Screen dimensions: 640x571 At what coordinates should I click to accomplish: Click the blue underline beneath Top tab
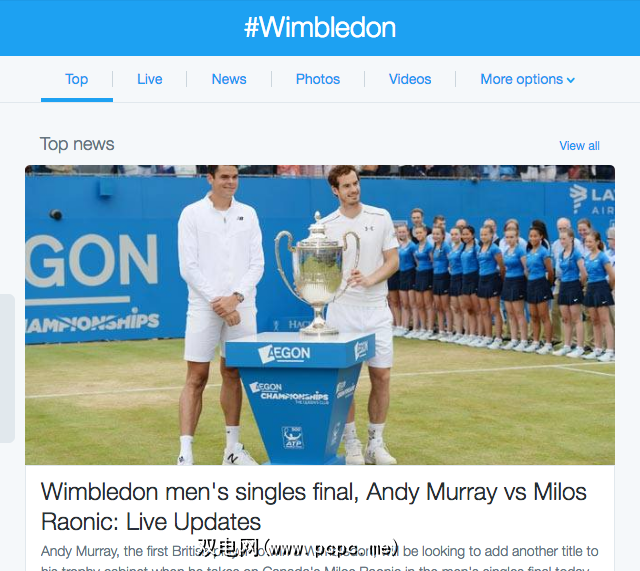(x=77, y=100)
